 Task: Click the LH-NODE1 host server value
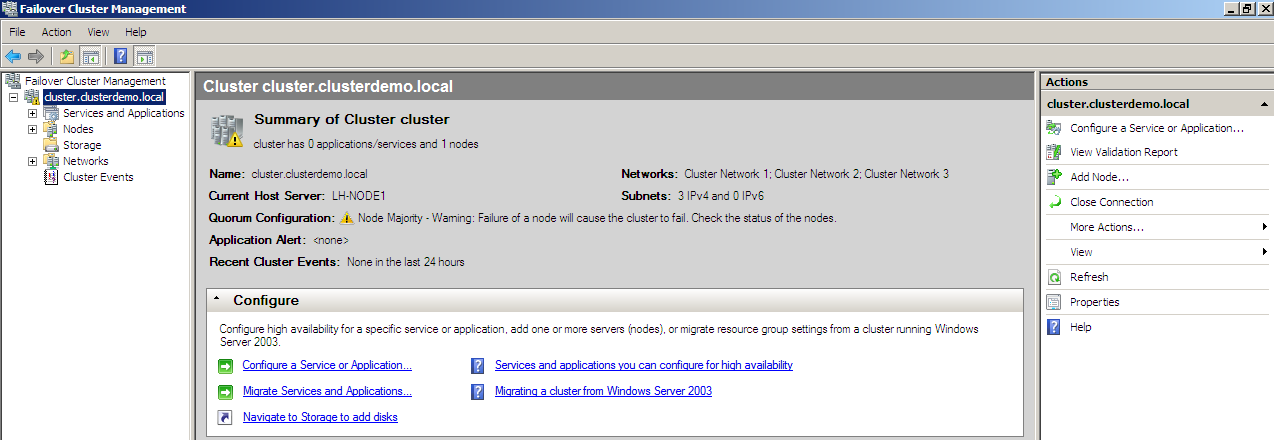click(x=359, y=196)
